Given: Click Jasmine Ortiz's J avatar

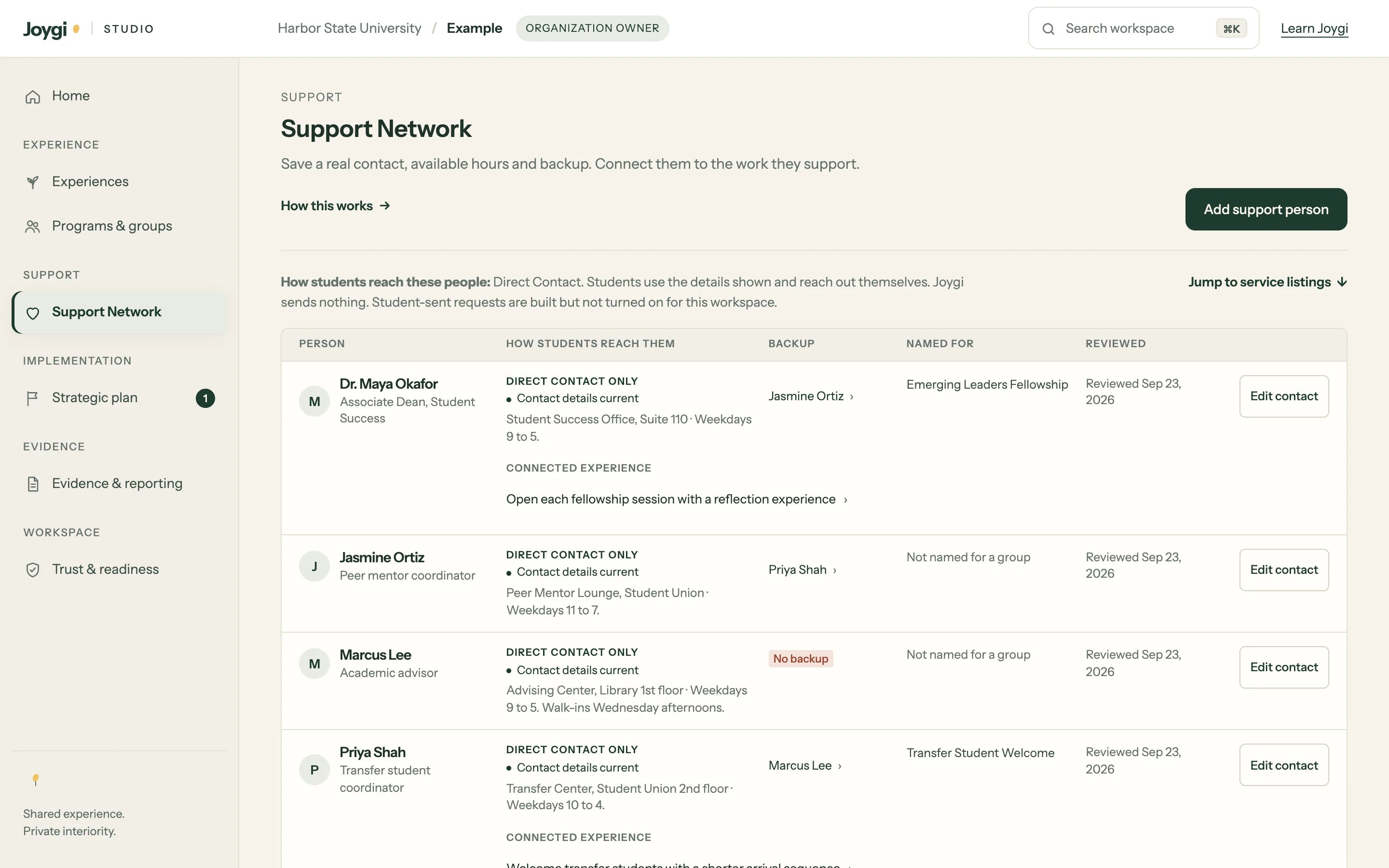Looking at the screenshot, I should coord(314,566).
